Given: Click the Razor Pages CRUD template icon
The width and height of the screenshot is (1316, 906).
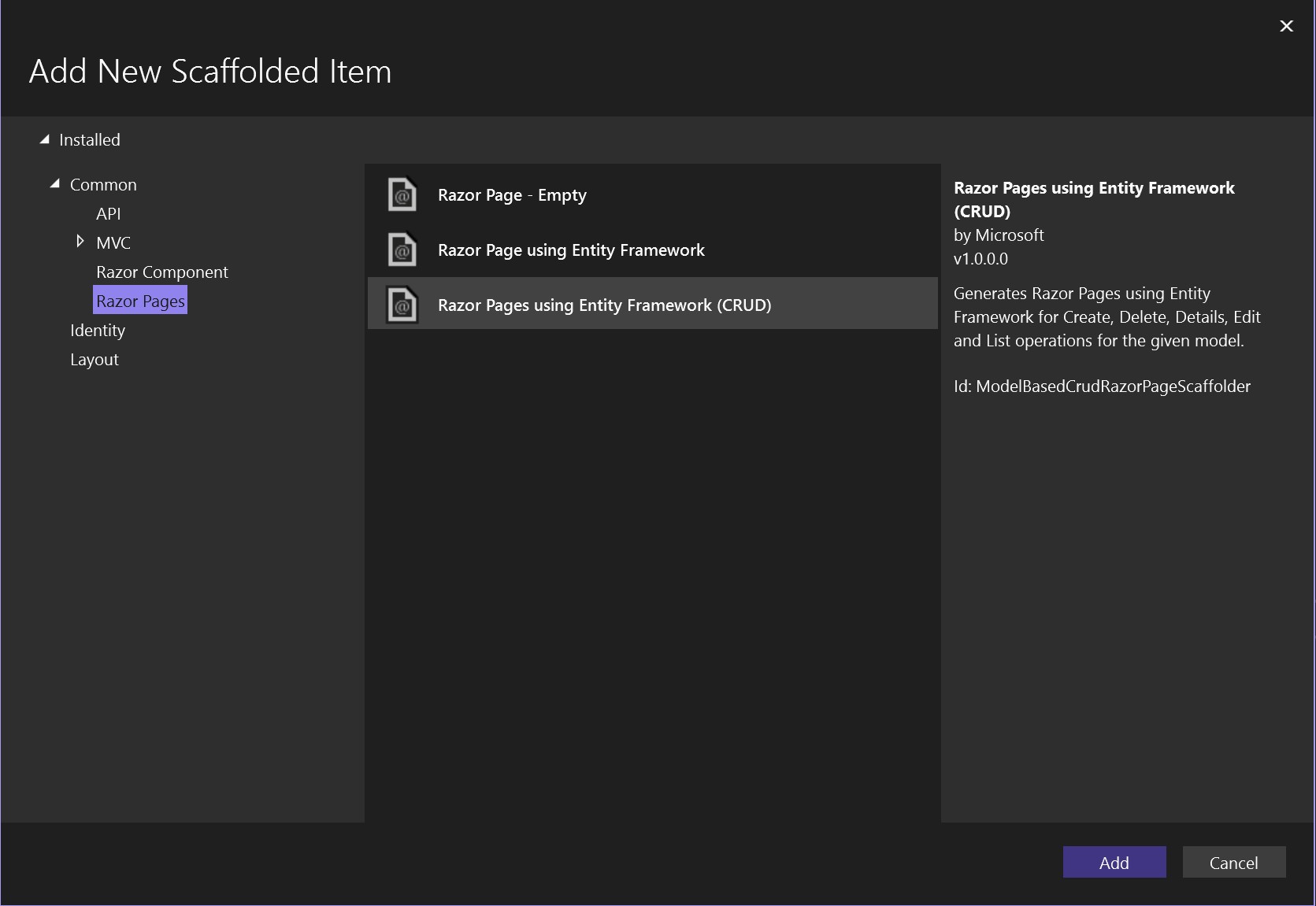Looking at the screenshot, I should [x=402, y=305].
